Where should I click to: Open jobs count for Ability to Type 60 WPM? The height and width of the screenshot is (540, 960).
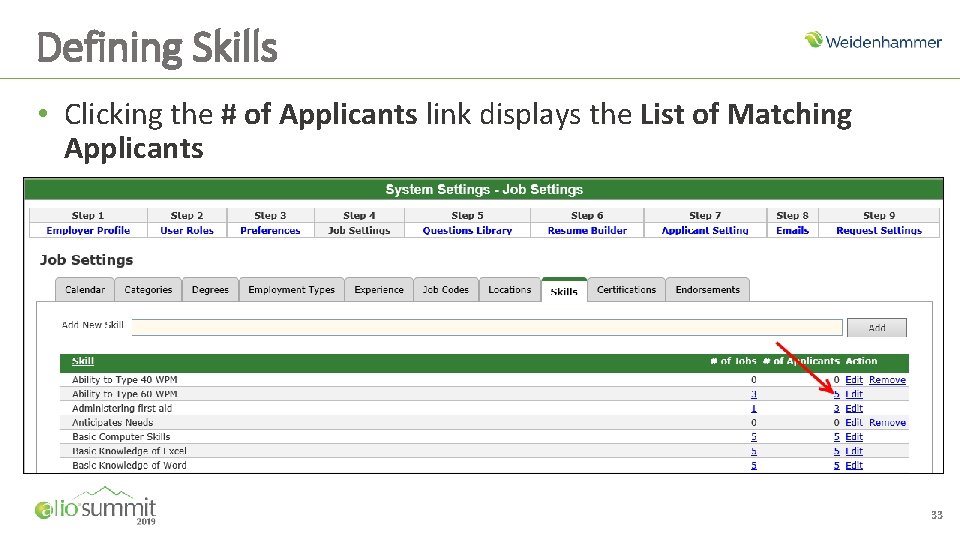pyautogui.click(x=754, y=394)
